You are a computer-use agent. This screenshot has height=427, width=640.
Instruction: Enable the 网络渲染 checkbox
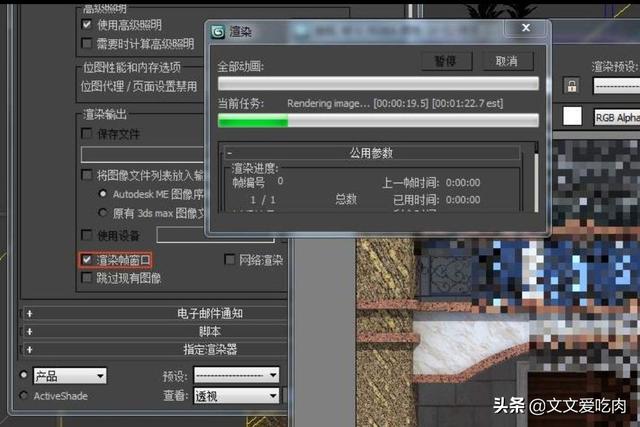231,260
